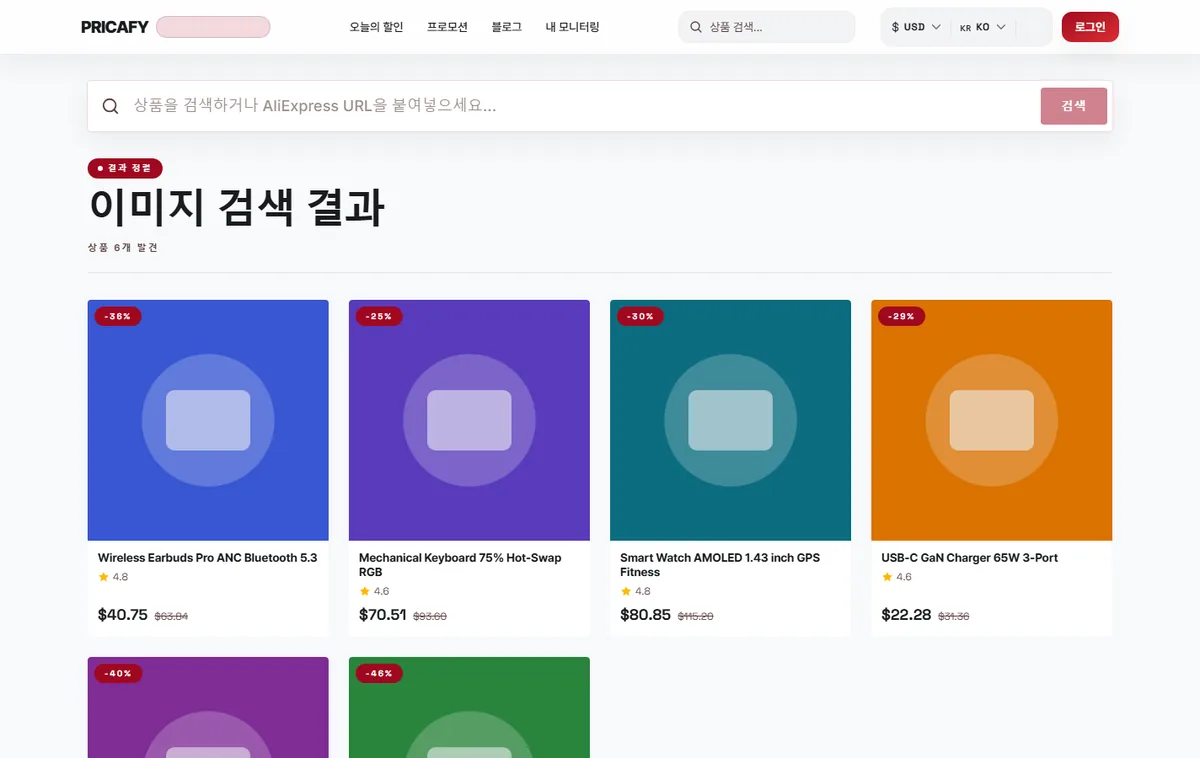This screenshot has height=758, width=1200.
Task: Open the USB-C GaN Charger product image
Action: [x=992, y=420]
